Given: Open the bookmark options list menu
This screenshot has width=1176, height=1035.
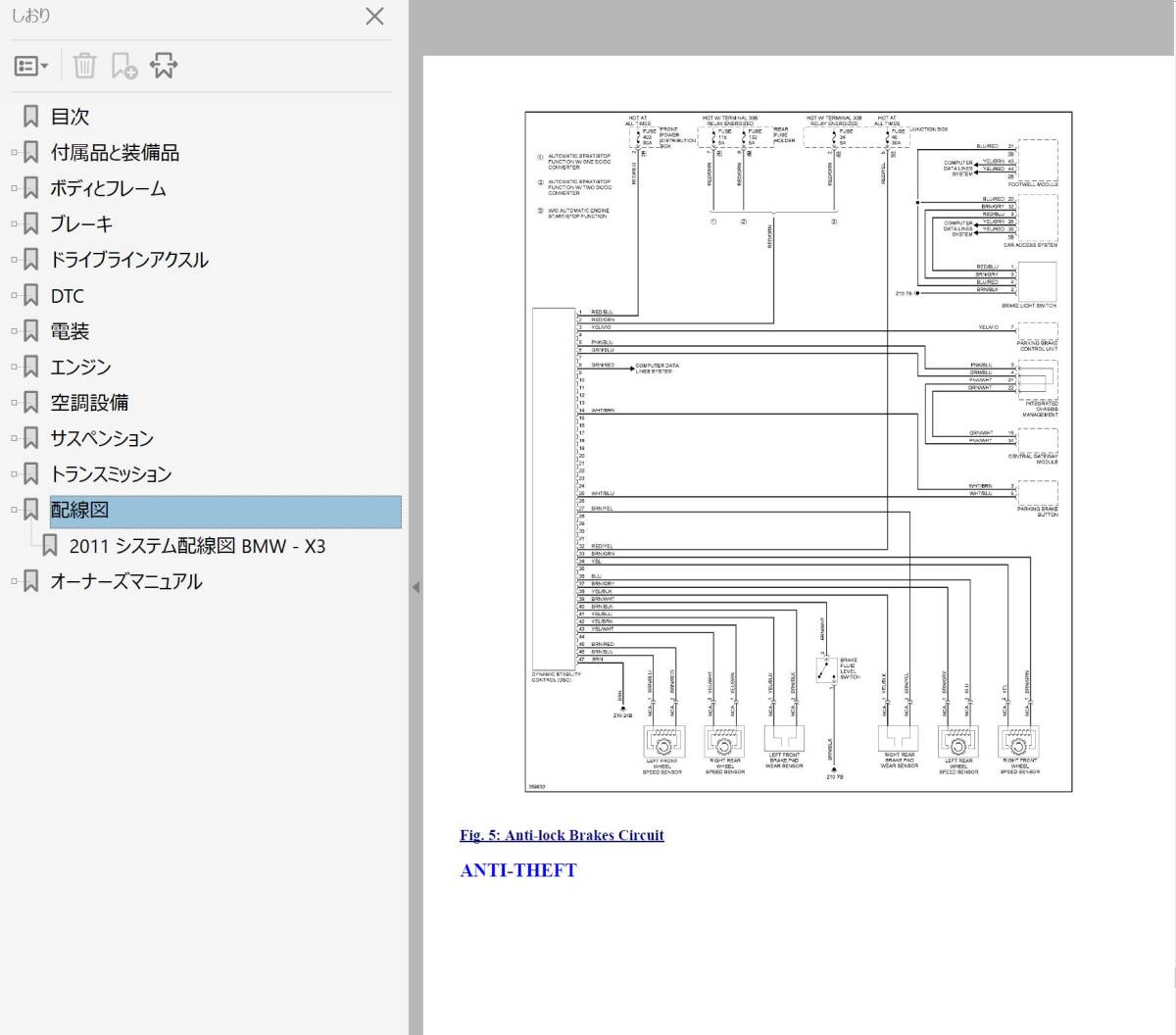Looking at the screenshot, I should point(31,66).
